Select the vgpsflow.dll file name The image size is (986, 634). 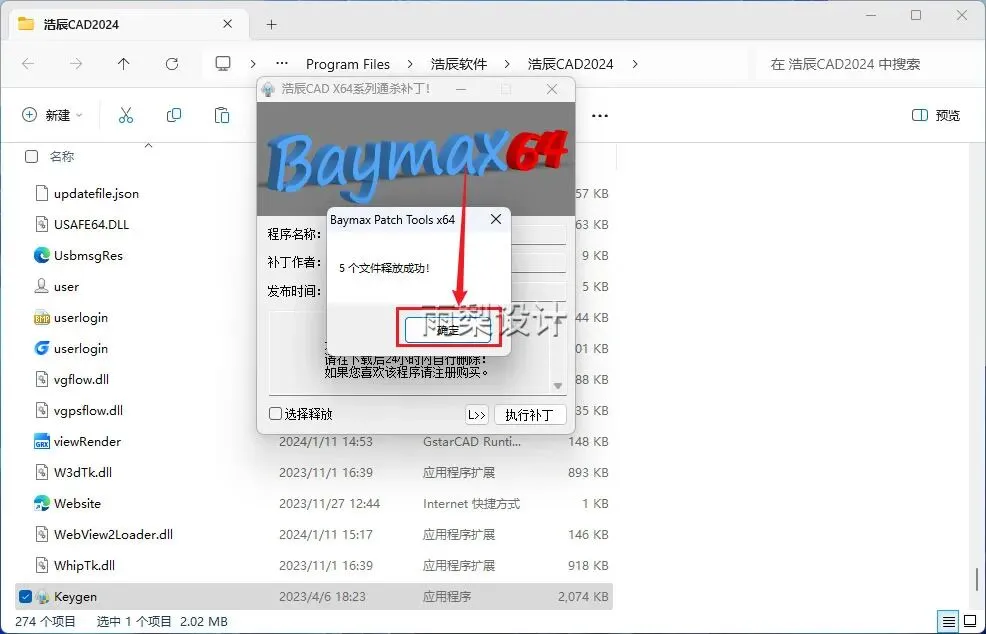(x=88, y=410)
